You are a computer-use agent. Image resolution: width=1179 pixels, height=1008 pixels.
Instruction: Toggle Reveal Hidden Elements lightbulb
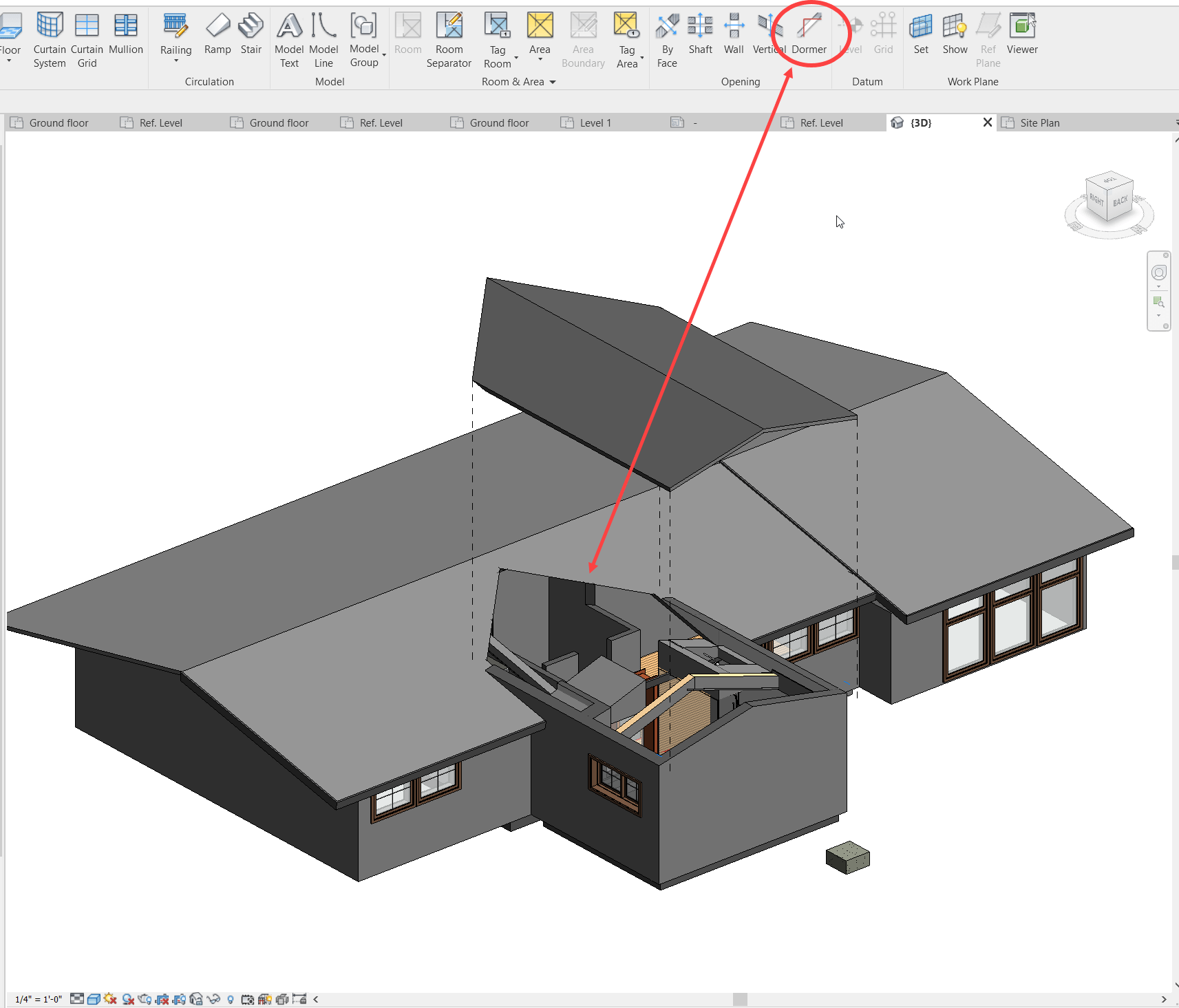(x=231, y=998)
